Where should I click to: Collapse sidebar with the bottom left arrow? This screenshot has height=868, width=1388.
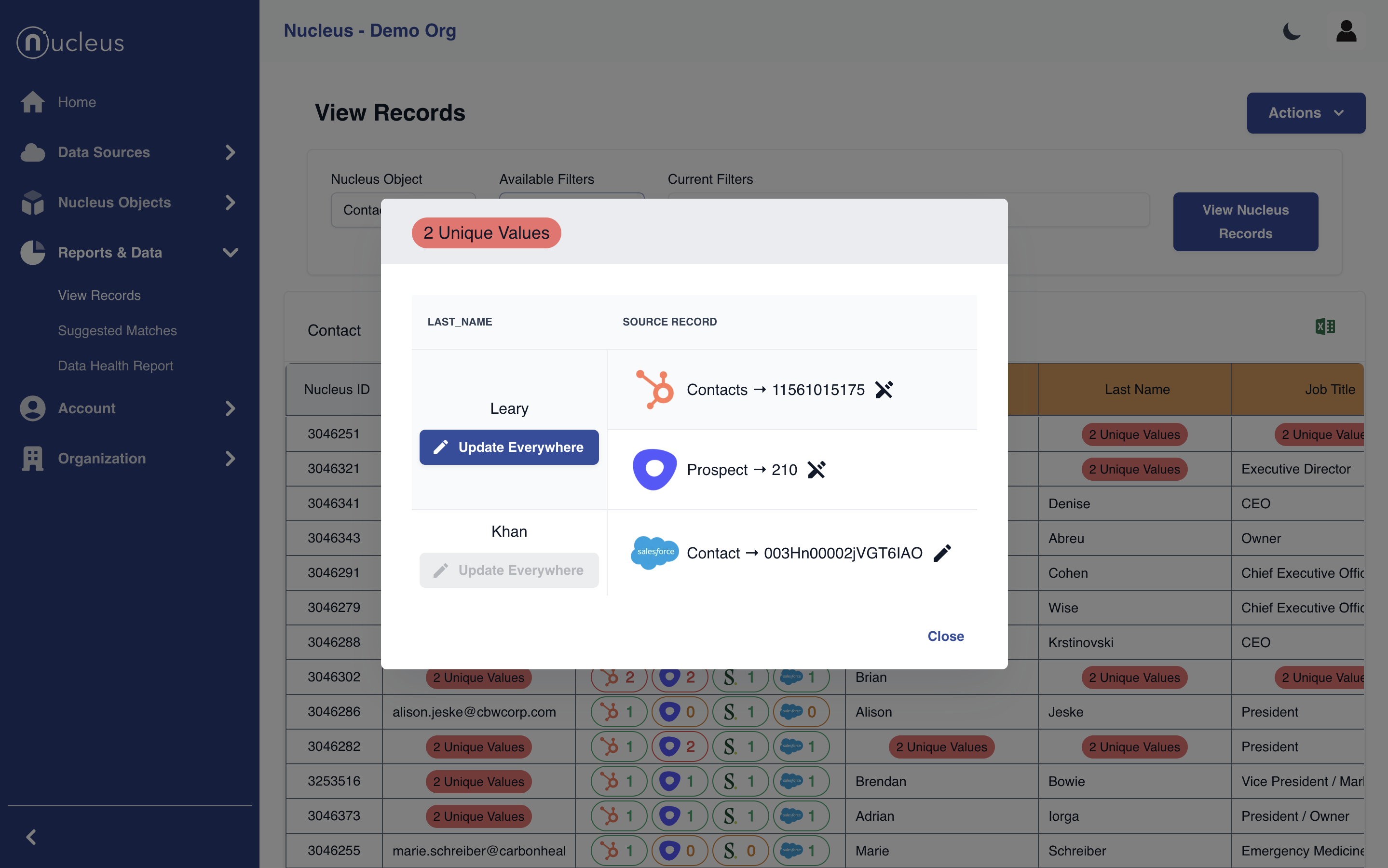[31, 837]
